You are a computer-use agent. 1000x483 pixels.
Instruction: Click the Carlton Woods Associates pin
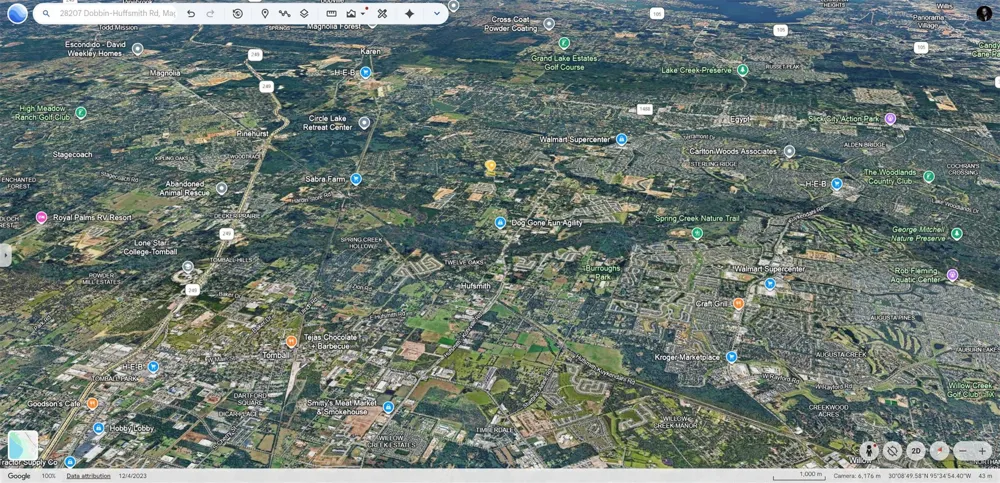tap(789, 151)
